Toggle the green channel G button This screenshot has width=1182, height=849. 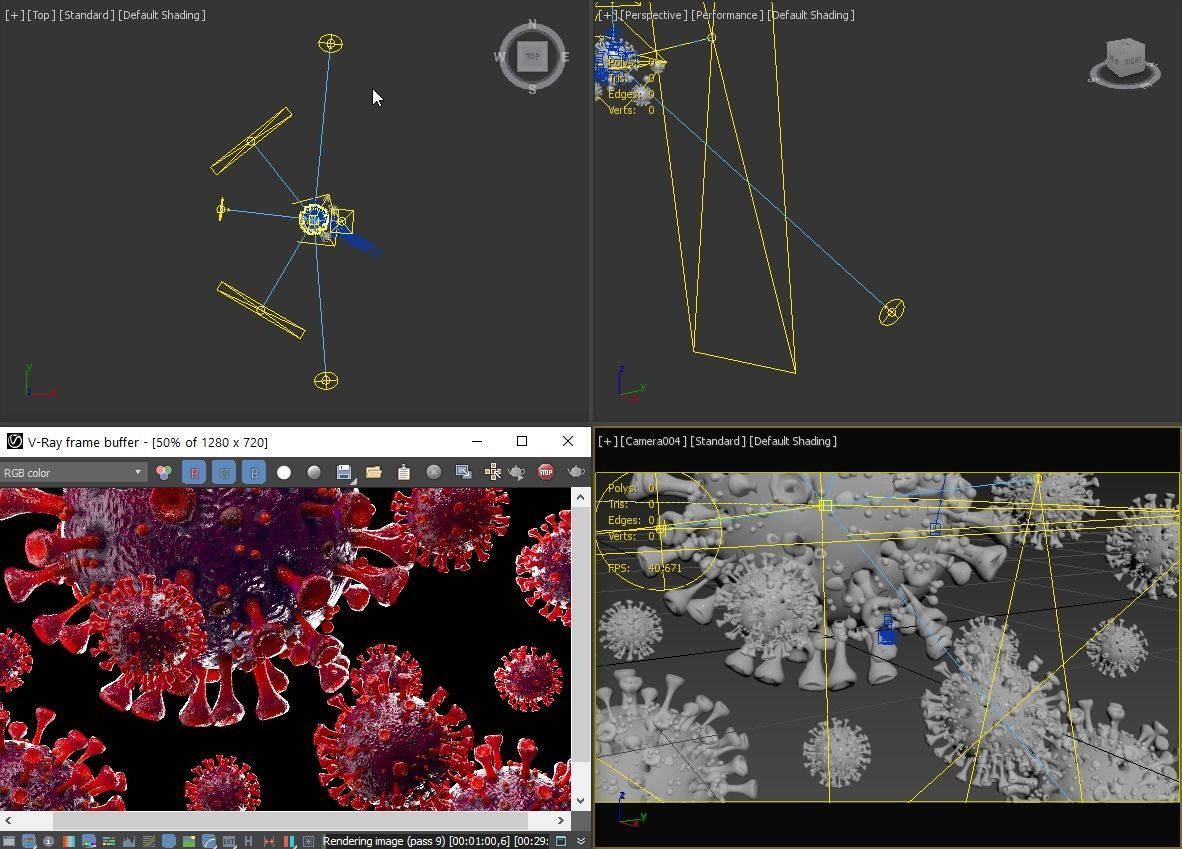[x=224, y=473]
